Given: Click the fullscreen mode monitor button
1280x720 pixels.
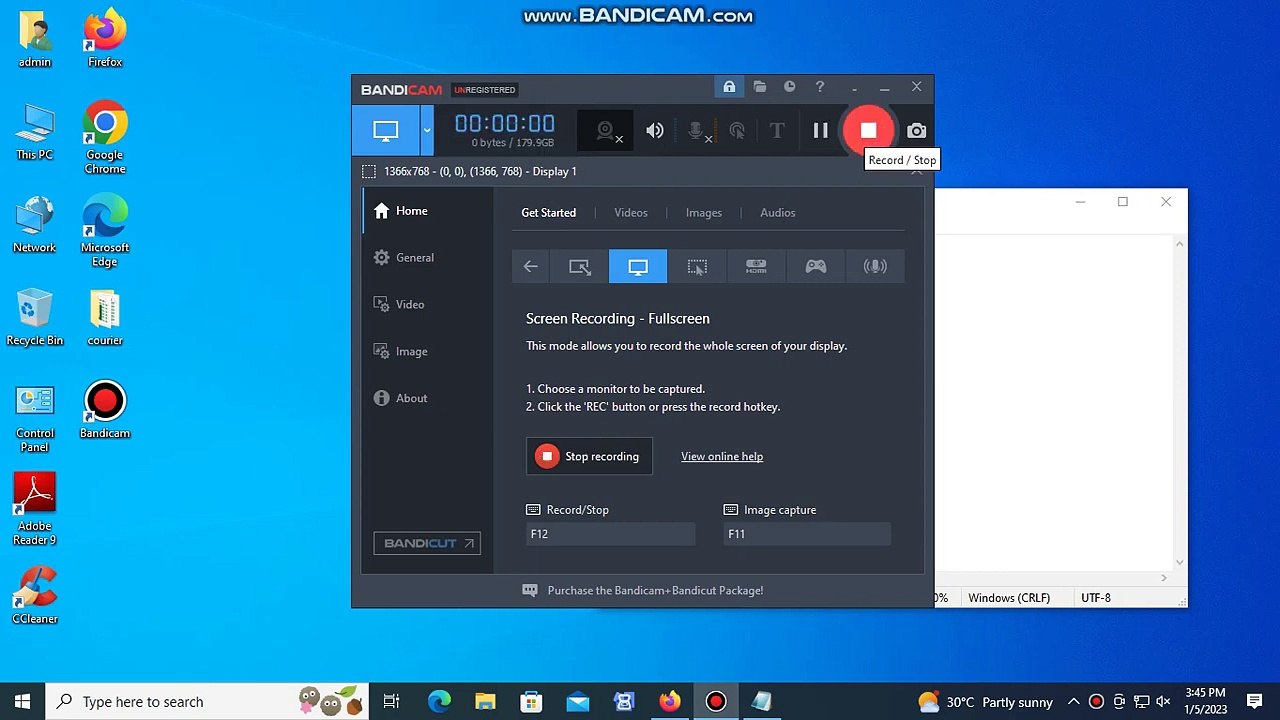Looking at the screenshot, I should pyautogui.click(x=386, y=131).
